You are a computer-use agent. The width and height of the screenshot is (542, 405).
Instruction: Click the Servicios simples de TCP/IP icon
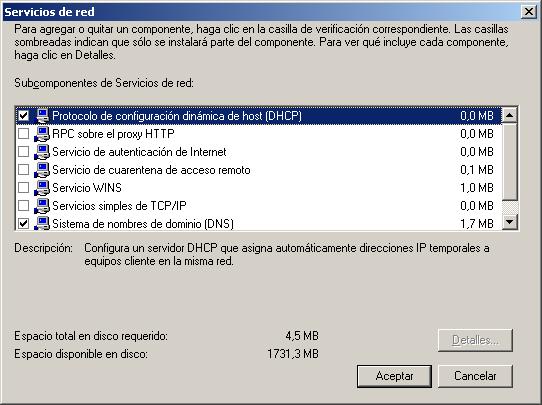pyautogui.click(x=42, y=206)
